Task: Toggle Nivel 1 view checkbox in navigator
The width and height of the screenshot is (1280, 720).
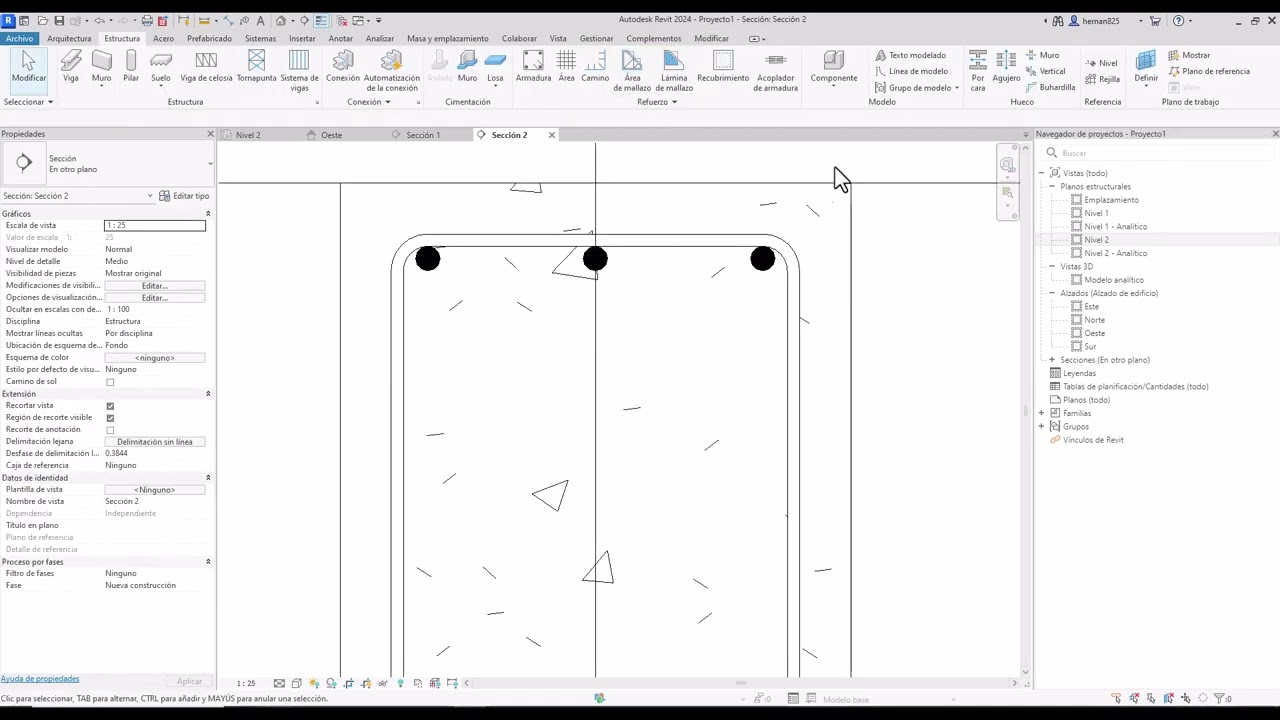Action: click(1076, 213)
